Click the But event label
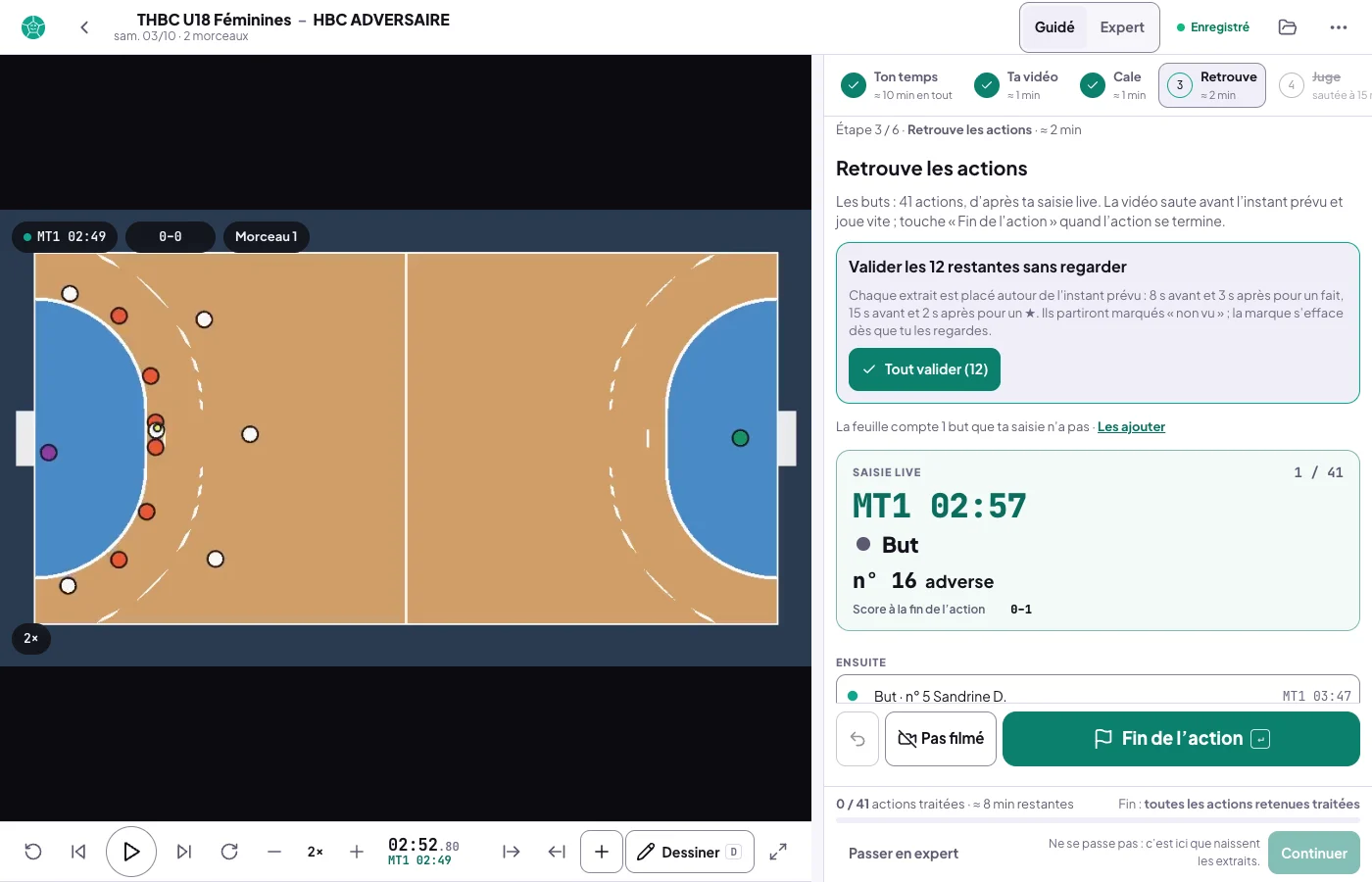The width and height of the screenshot is (1372, 882). 900,545
